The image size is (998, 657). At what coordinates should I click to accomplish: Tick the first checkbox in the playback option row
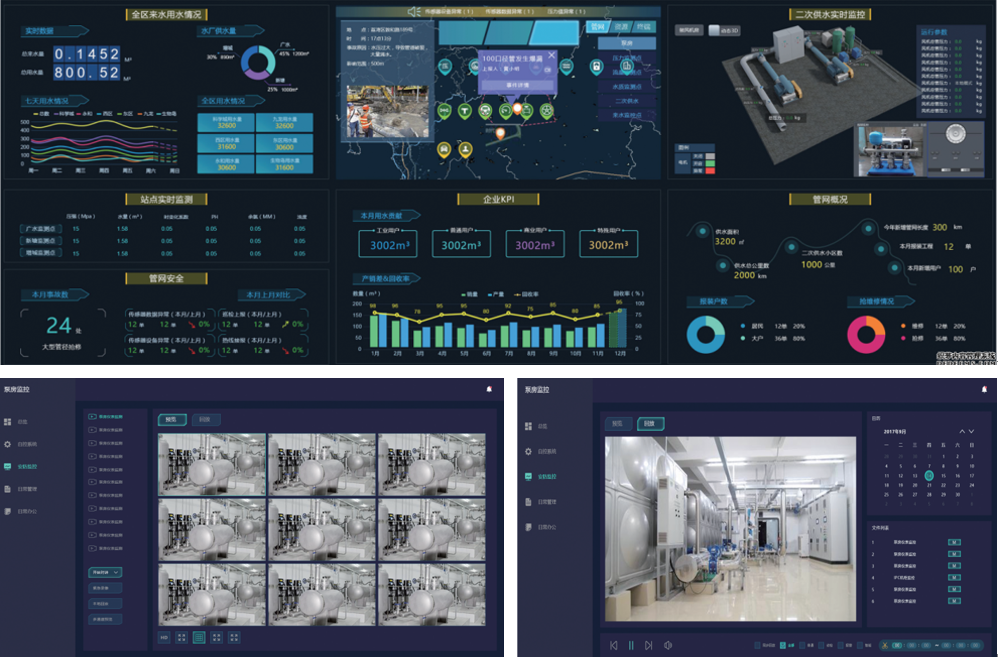click(756, 646)
